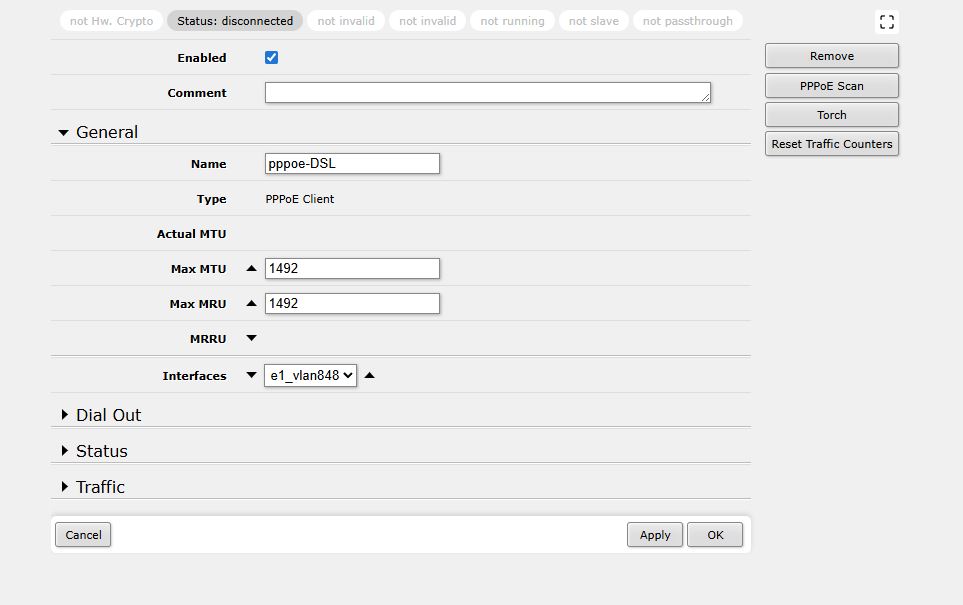Add an interface with the down arrow beside Interfaces
Screen dimensions: 963x605
tap(251, 375)
